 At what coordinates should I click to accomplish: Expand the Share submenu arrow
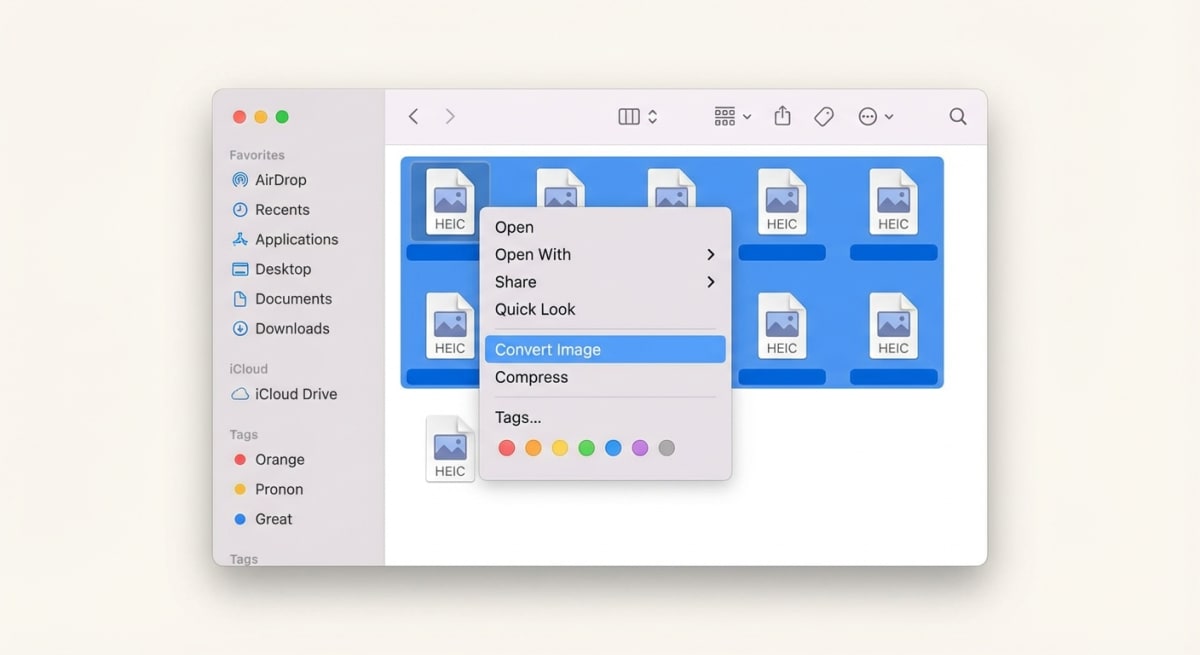pos(711,281)
